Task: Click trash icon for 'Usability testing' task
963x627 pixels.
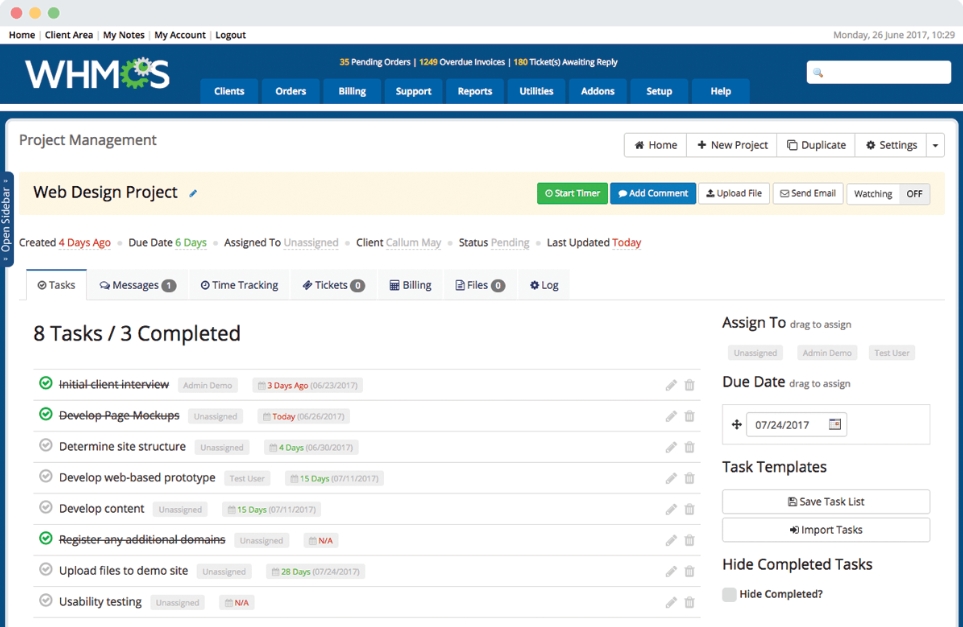Action: tap(689, 603)
